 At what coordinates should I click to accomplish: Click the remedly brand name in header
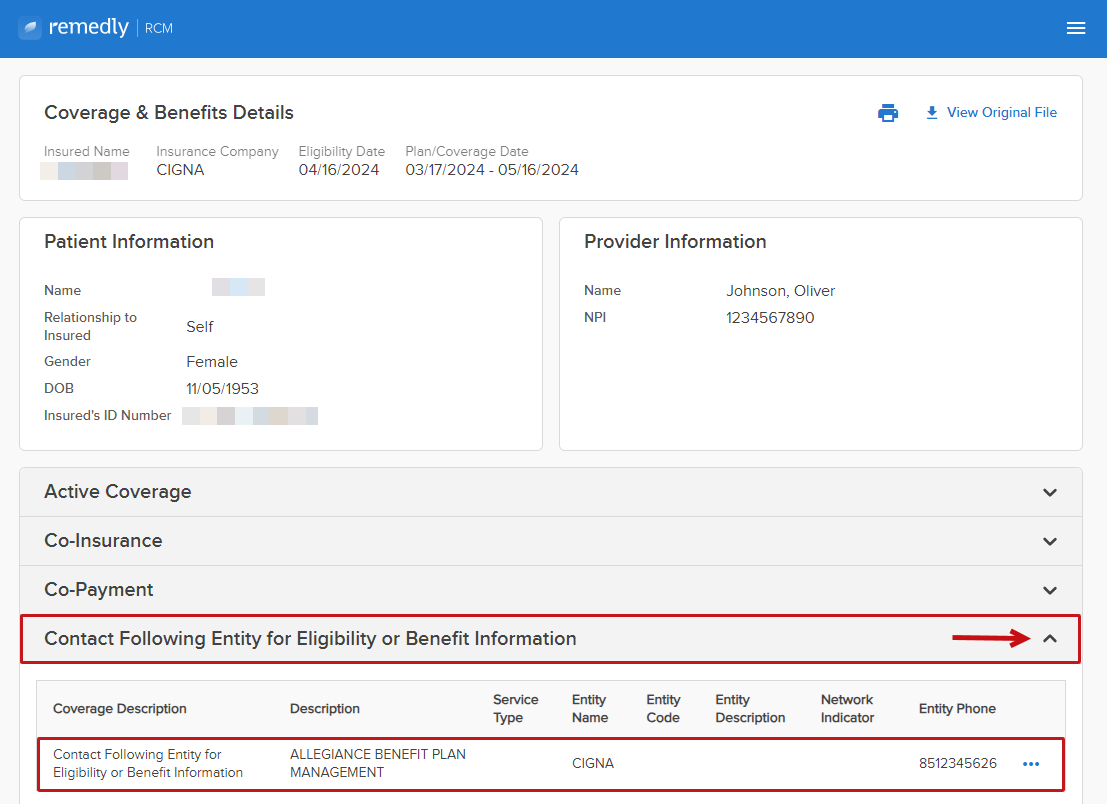88,27
